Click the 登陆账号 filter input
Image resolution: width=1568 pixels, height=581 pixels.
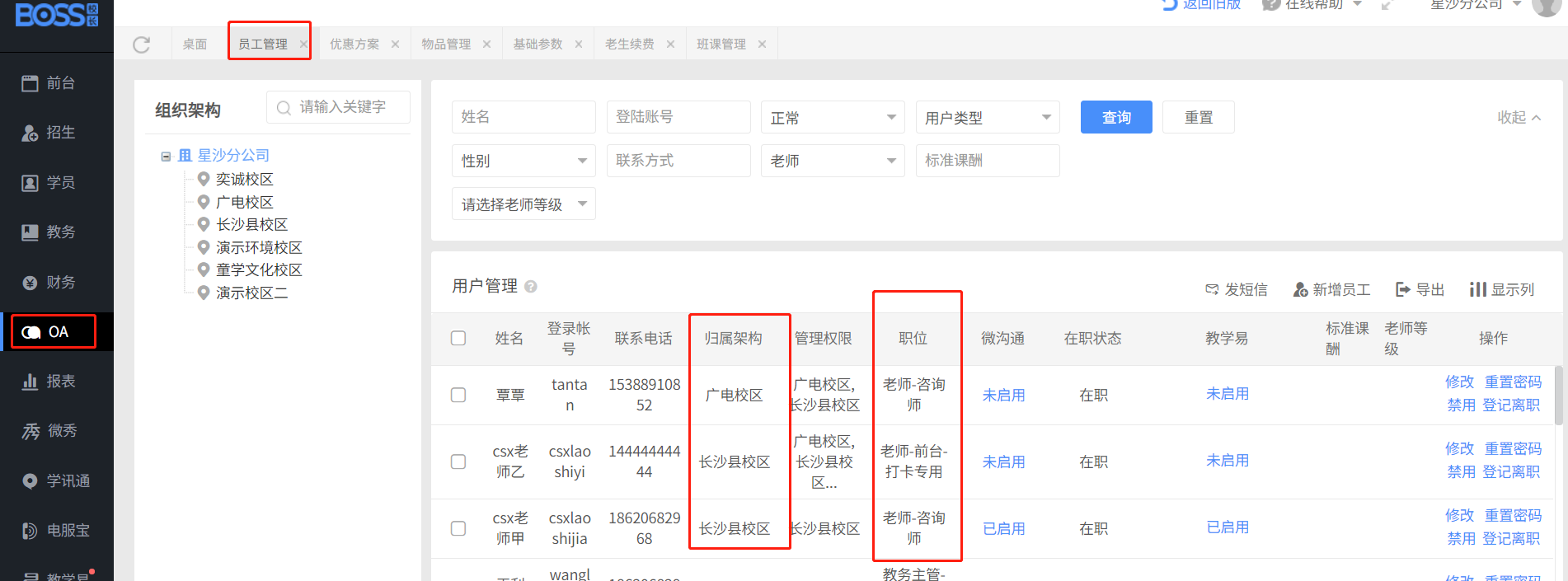[x=678, y=117]
